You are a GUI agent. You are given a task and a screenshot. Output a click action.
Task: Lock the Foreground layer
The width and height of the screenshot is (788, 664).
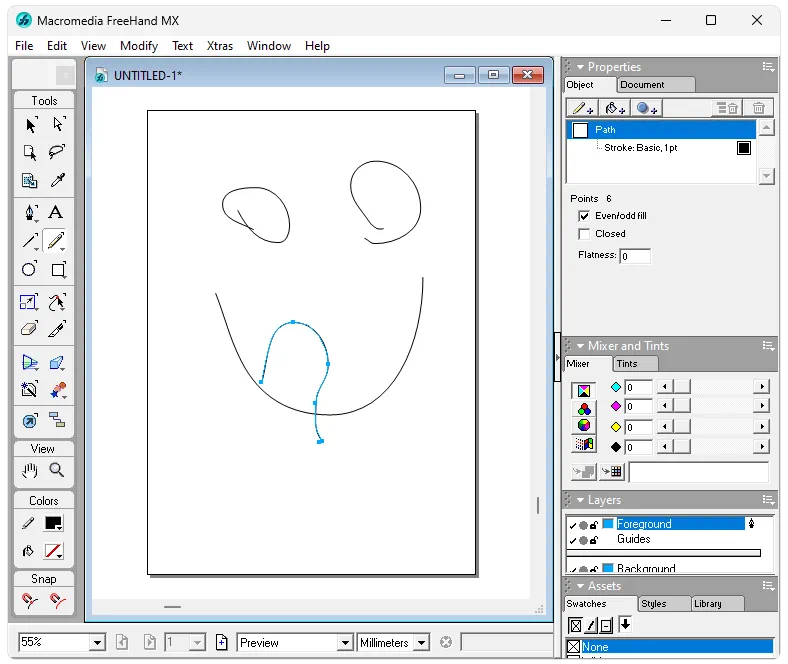(x=594, y=525)
